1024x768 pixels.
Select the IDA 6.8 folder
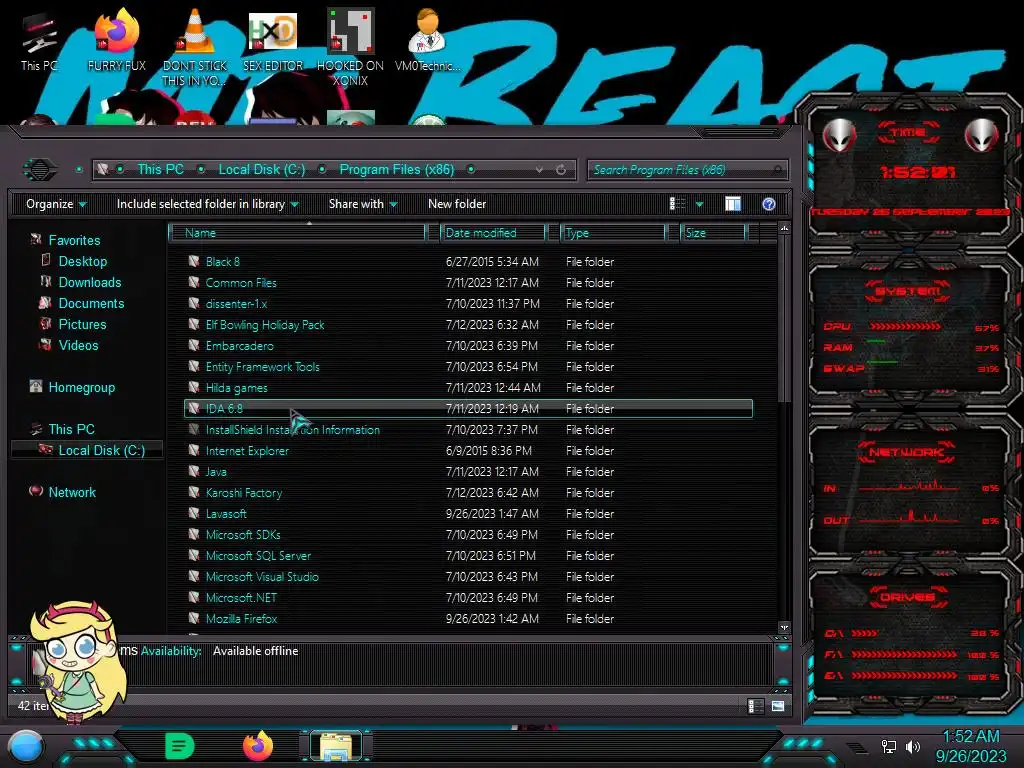[x=468, y=409]
